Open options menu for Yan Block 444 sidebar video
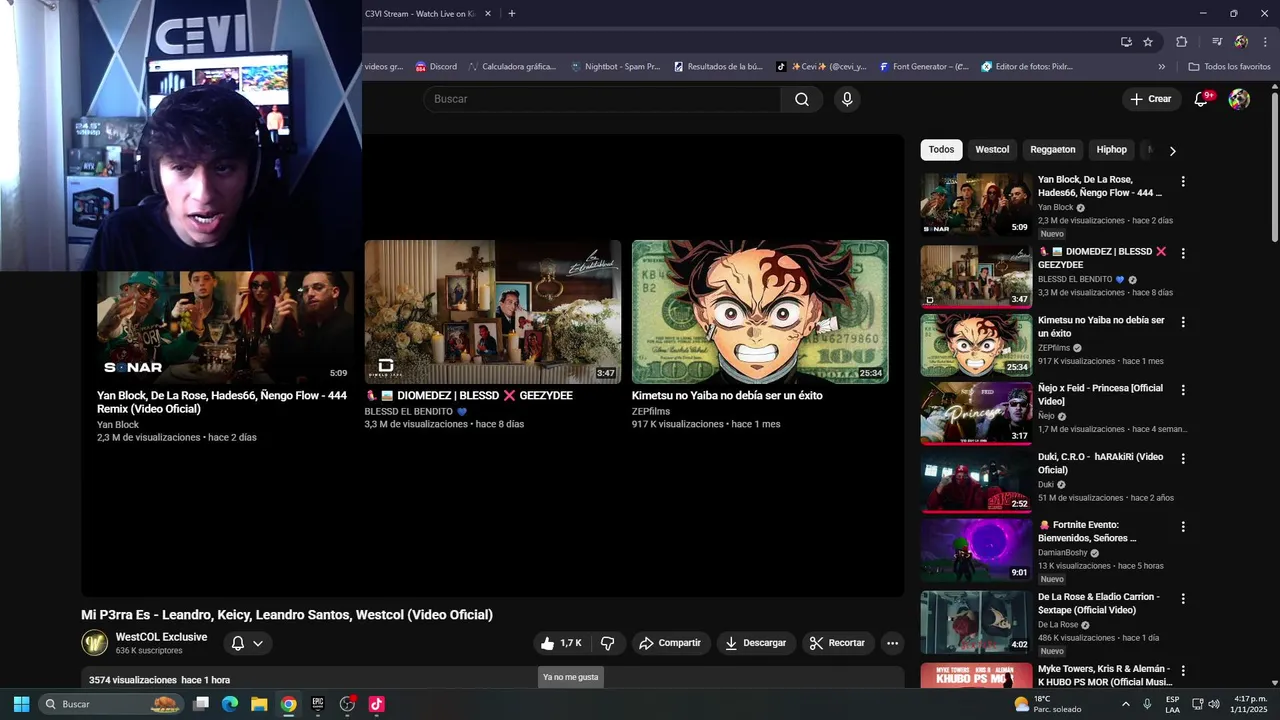 (x=1183, y=182)
